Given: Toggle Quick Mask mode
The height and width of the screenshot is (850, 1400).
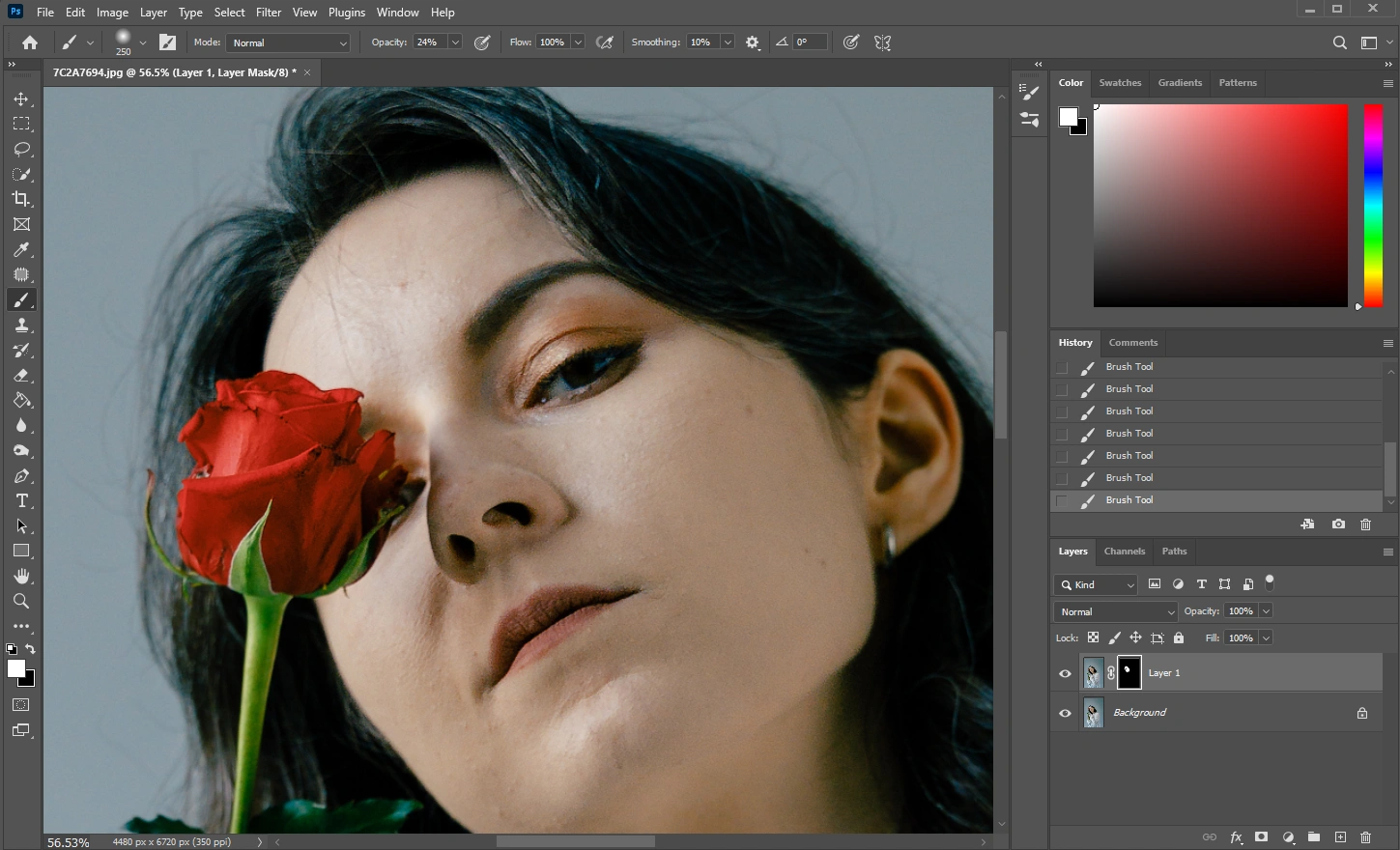Looking at the screenshot, I should point(21,705).
